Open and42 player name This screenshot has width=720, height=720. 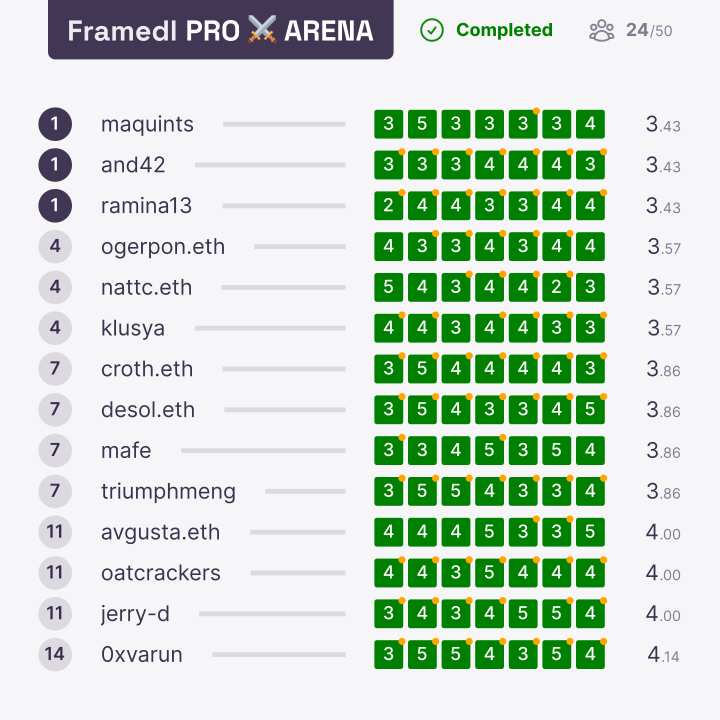click(133, 165)
